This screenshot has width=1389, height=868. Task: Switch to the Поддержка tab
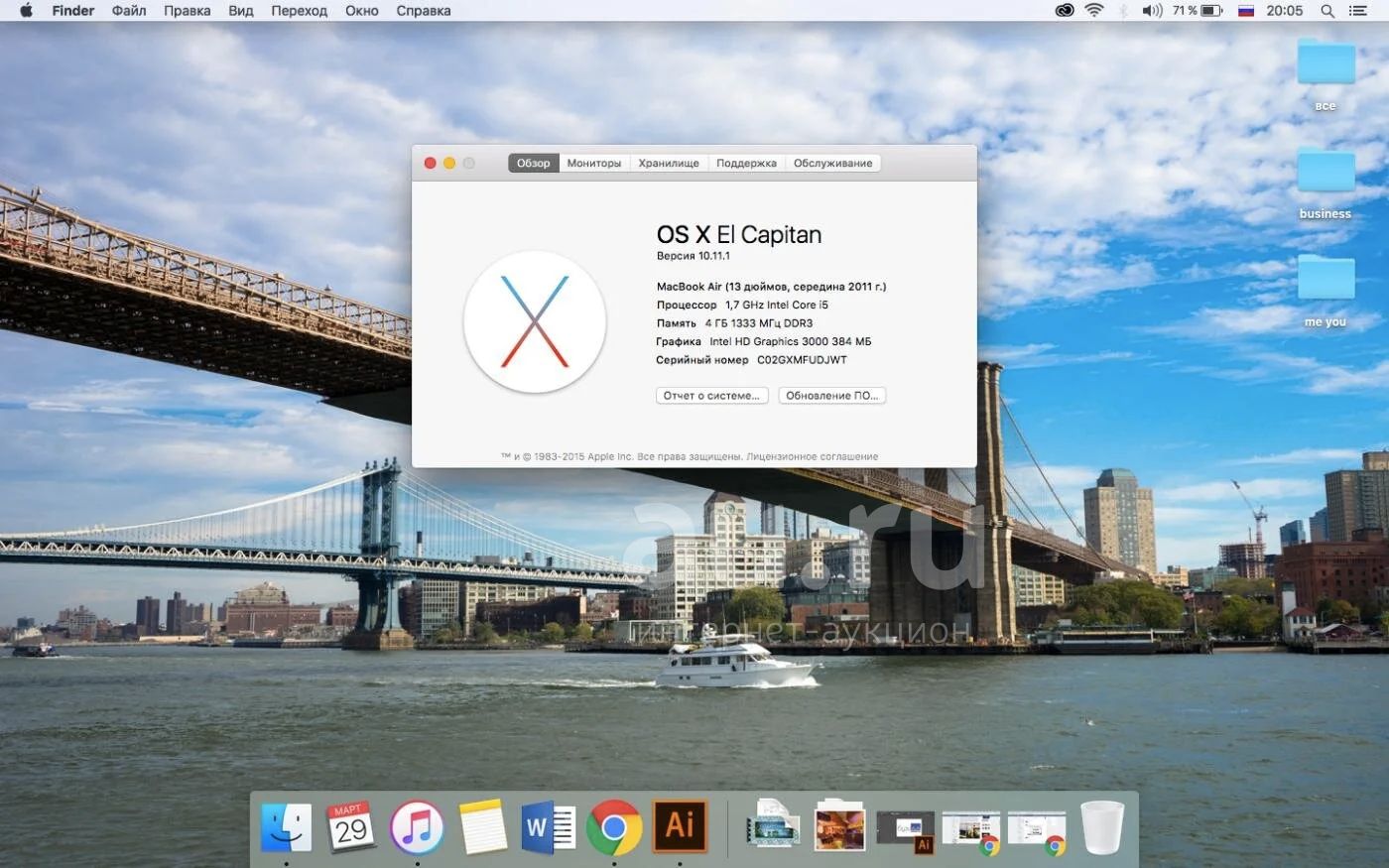[746, 164]
